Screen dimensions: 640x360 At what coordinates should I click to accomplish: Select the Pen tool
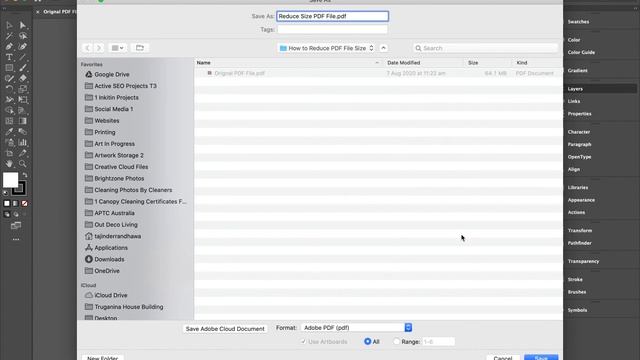click(x=9, y=47)
